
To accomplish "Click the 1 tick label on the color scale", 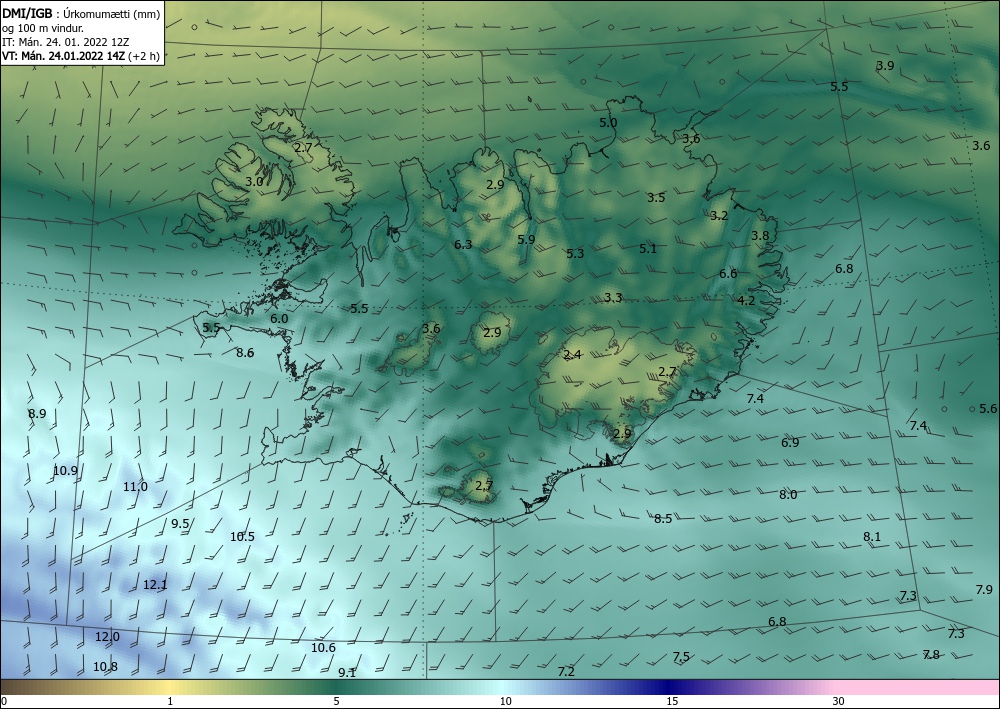I will 170,701.
